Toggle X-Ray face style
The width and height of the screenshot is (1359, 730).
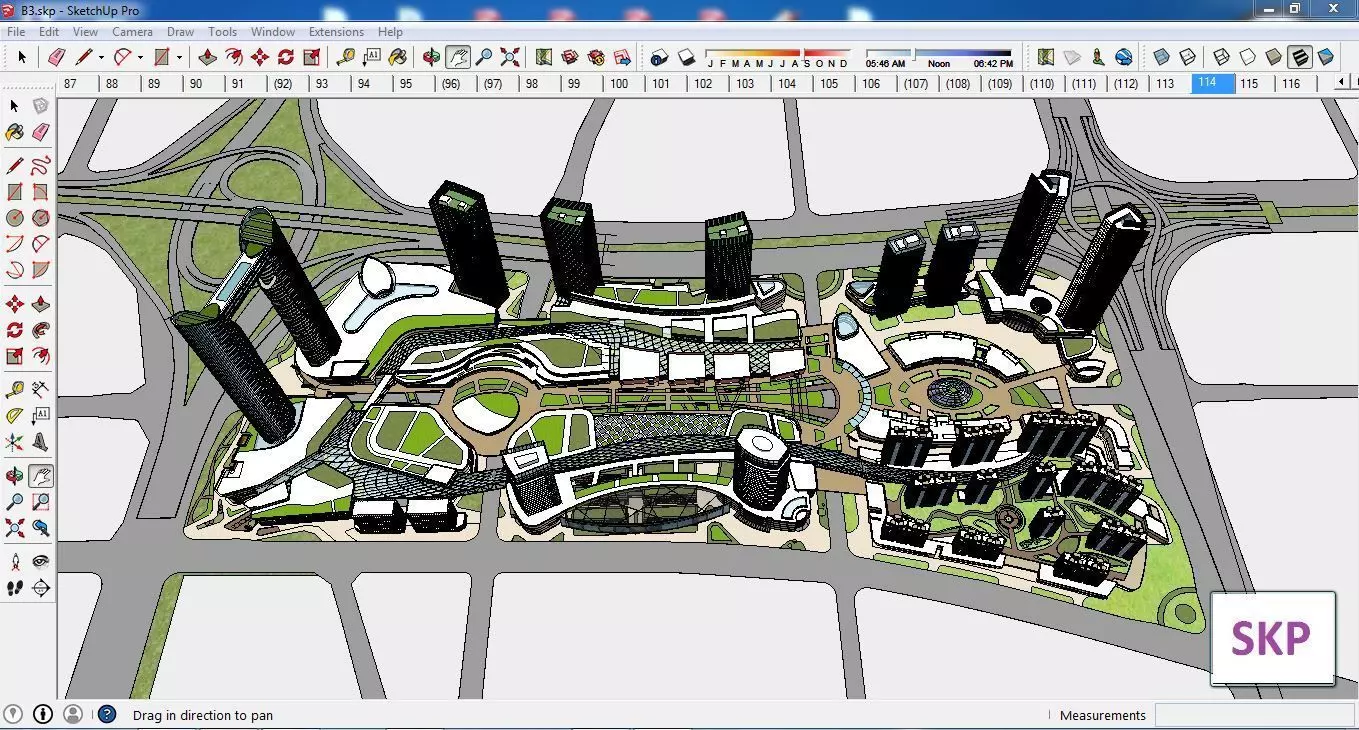pos(1162,57)
